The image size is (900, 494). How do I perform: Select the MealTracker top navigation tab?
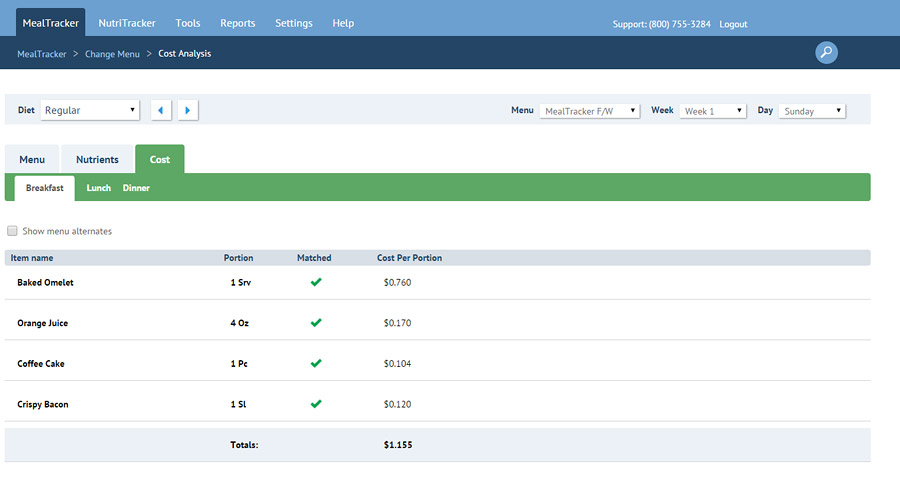point(51,23)
